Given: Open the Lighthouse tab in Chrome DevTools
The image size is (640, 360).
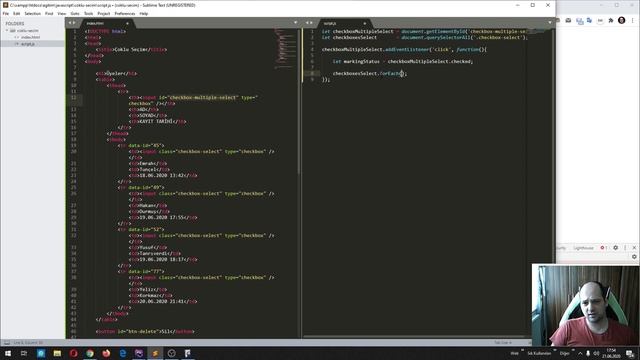Looking at the screenshot, I should (x=583, y=248).
